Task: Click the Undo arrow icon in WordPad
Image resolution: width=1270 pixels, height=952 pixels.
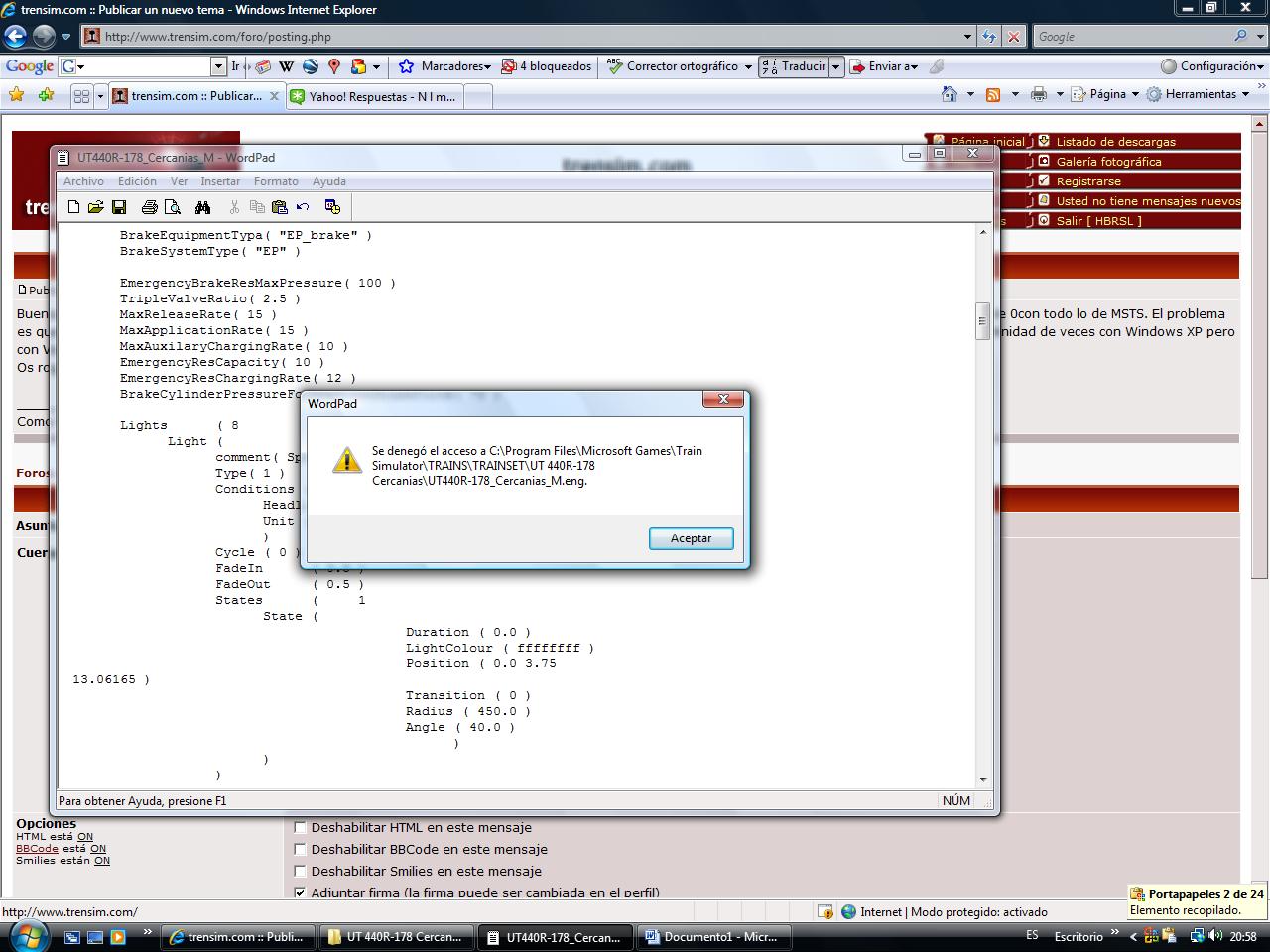Action: pos(303,207)
